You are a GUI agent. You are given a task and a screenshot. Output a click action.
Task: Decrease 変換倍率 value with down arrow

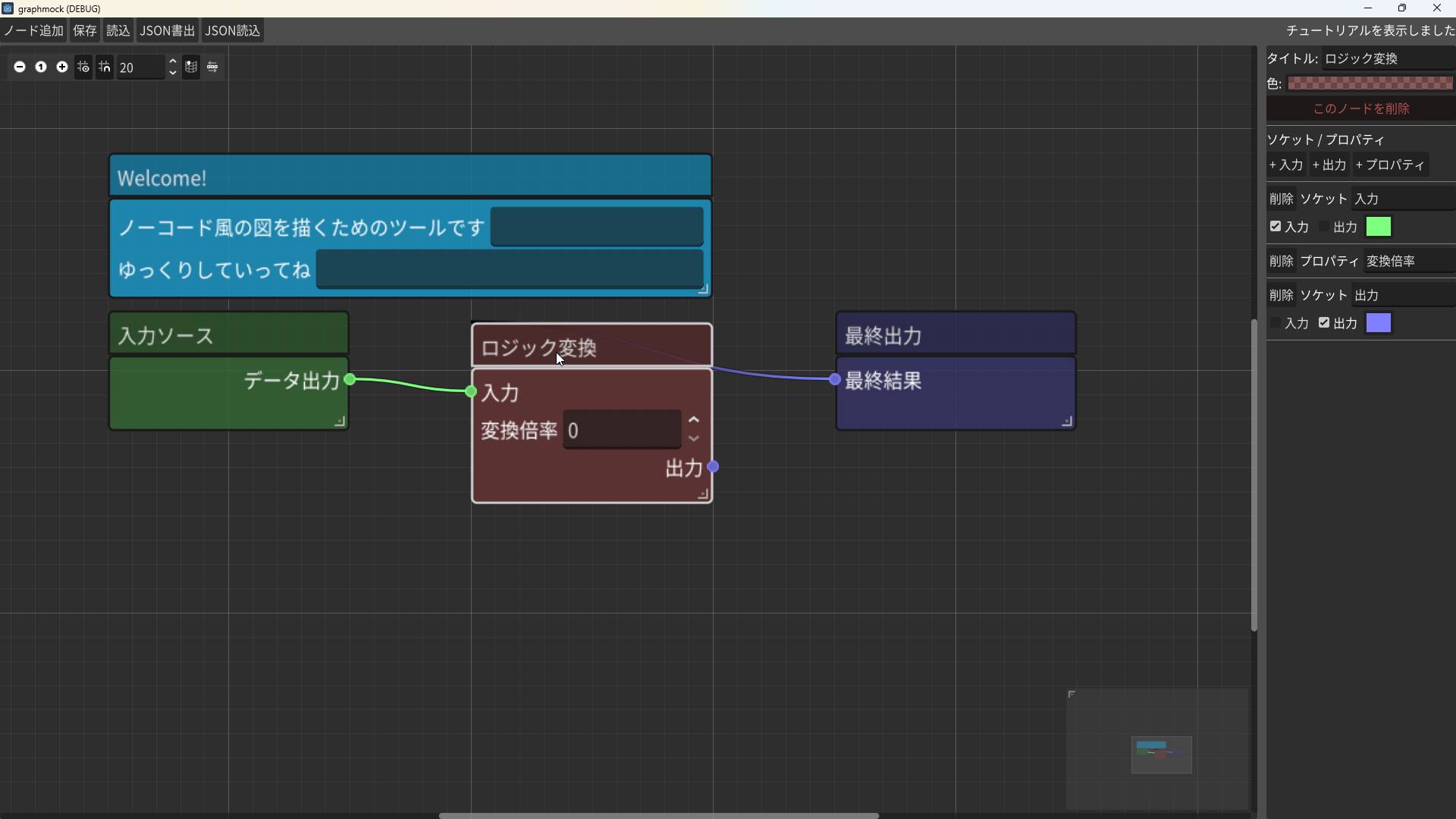[x=693, y=439]
